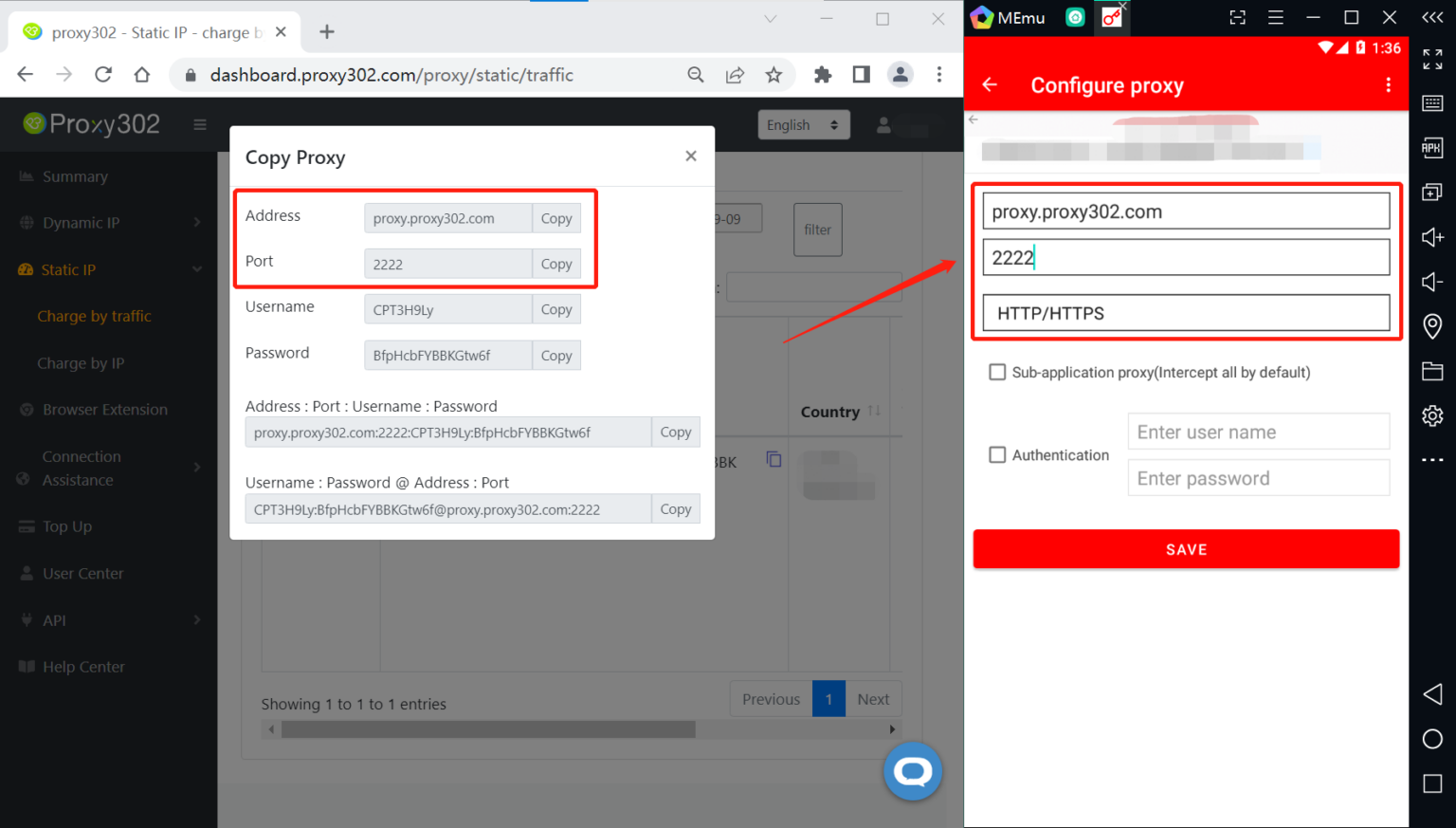Enable Sub-application proxy checkbox
This screenshot has height=828, width=1456.
click(997, 372)
